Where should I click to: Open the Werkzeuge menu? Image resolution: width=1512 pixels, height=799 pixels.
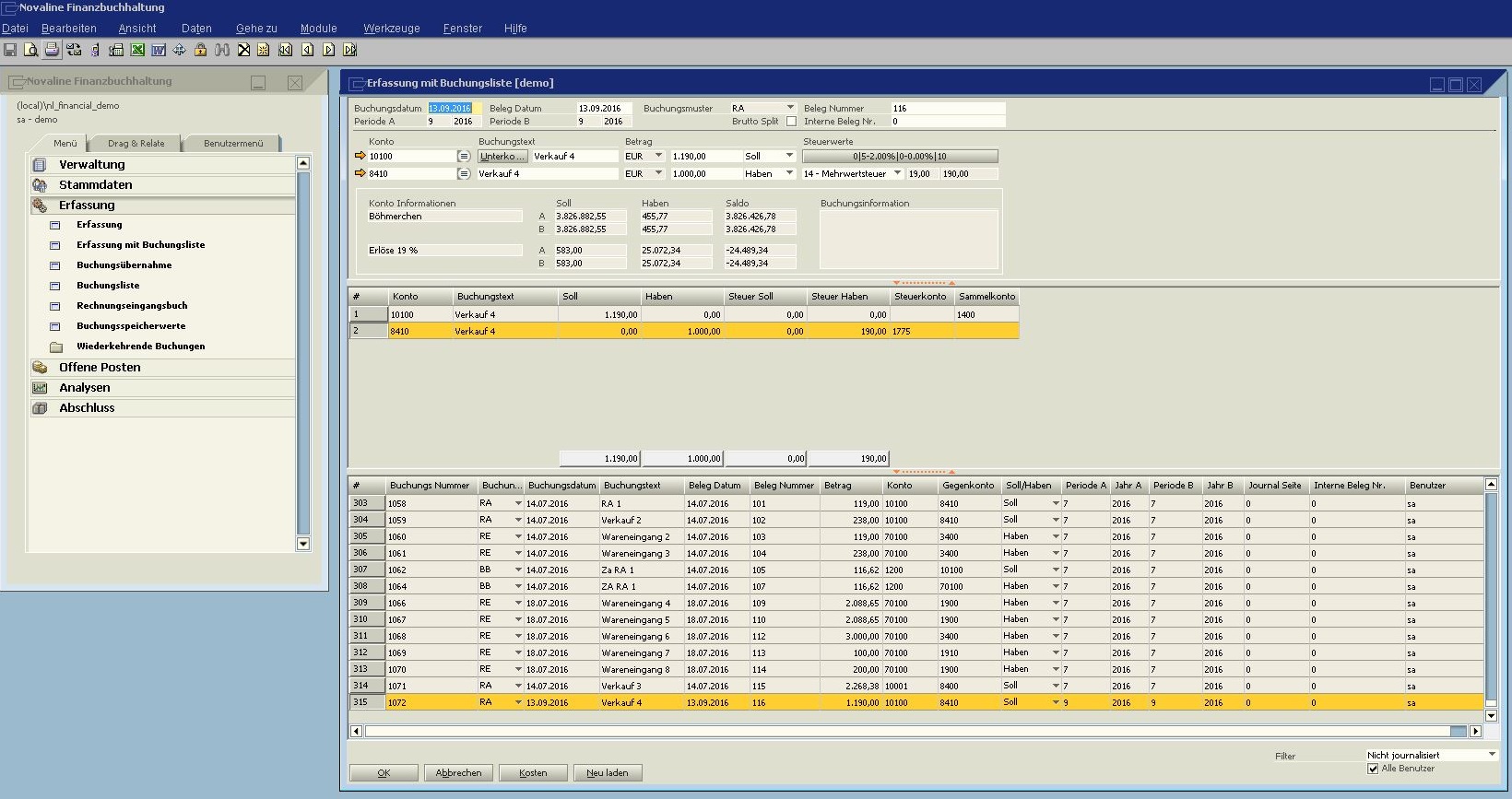point(391,29)
